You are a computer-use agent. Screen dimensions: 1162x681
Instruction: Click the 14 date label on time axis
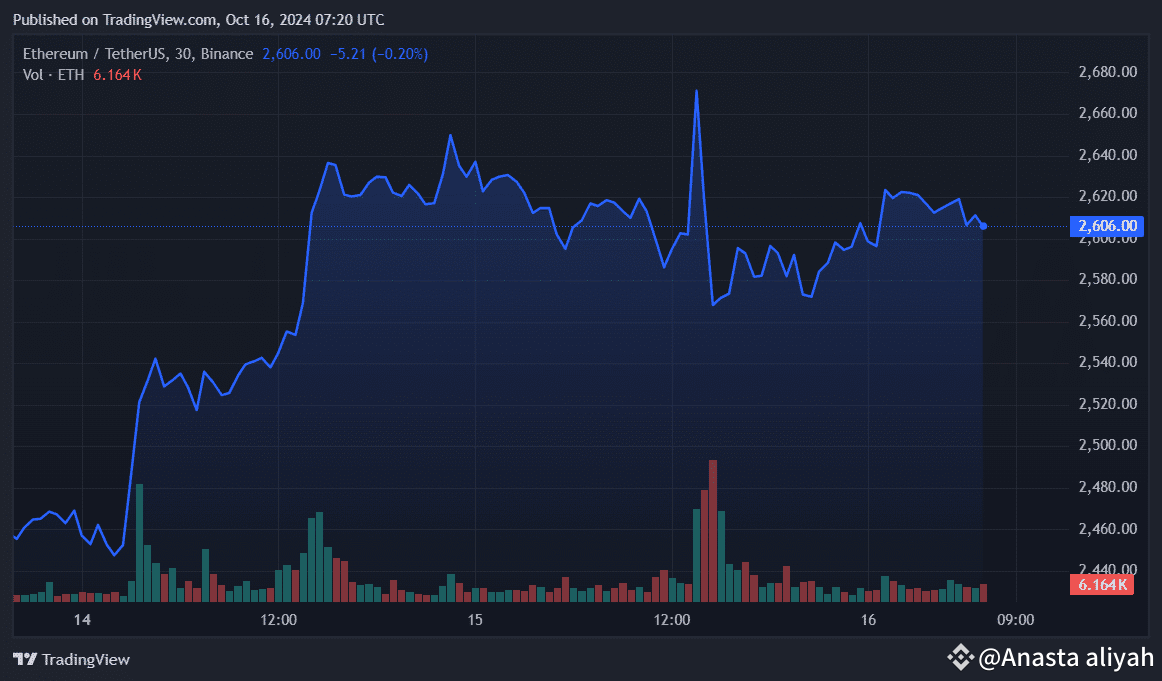point(82,620)
